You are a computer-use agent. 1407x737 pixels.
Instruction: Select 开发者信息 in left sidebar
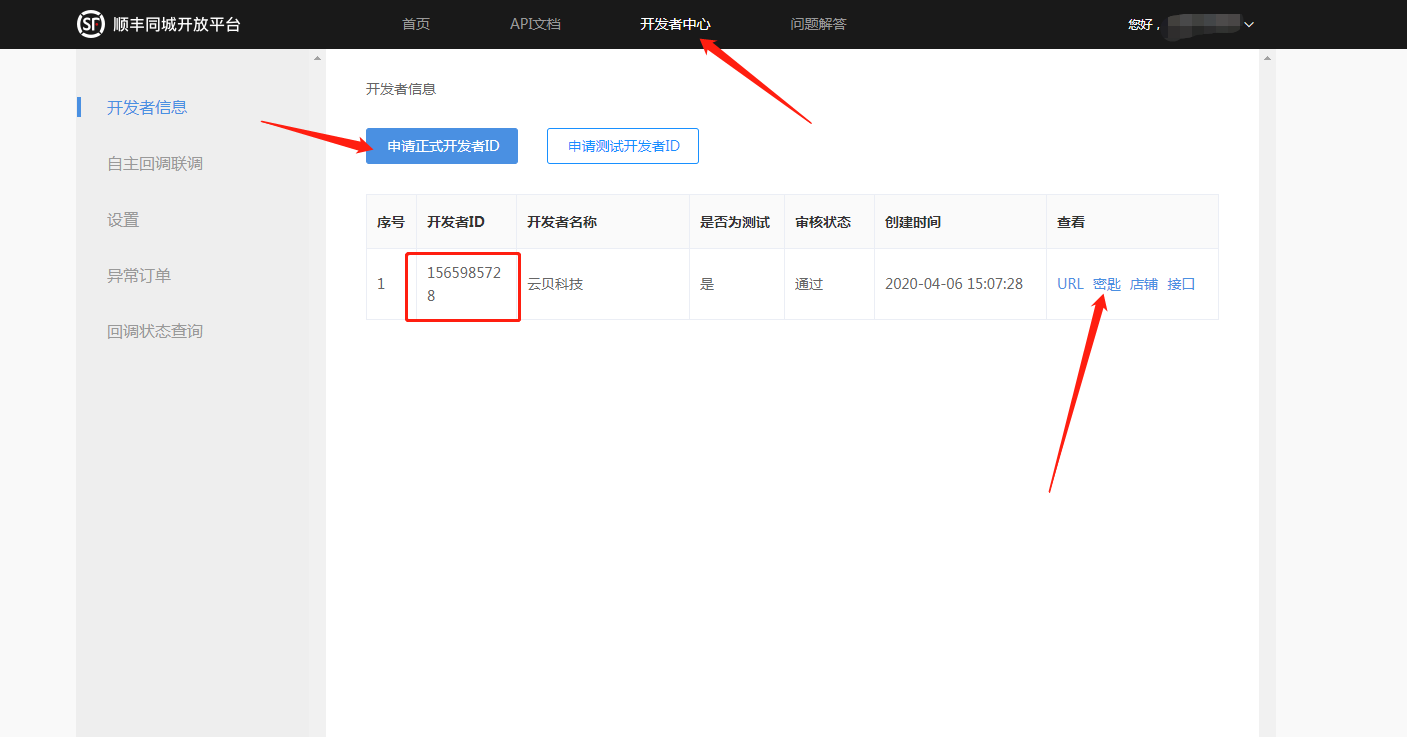(x=147, y=107)
